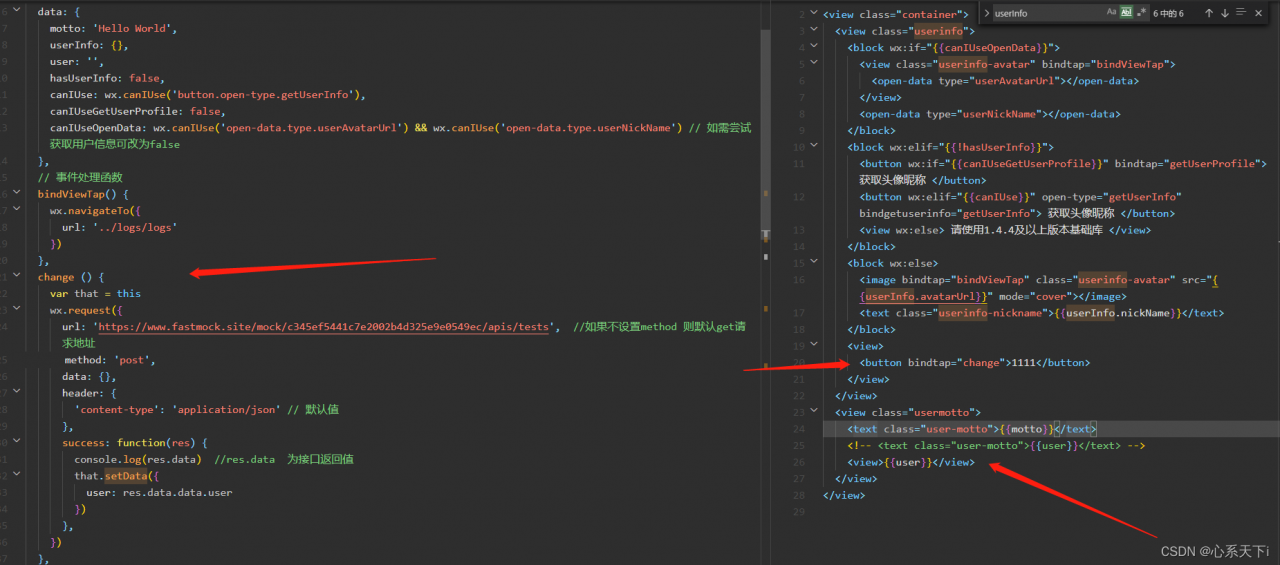
Task: Collapse the 'header: {' block
Action: pos(17,393)
